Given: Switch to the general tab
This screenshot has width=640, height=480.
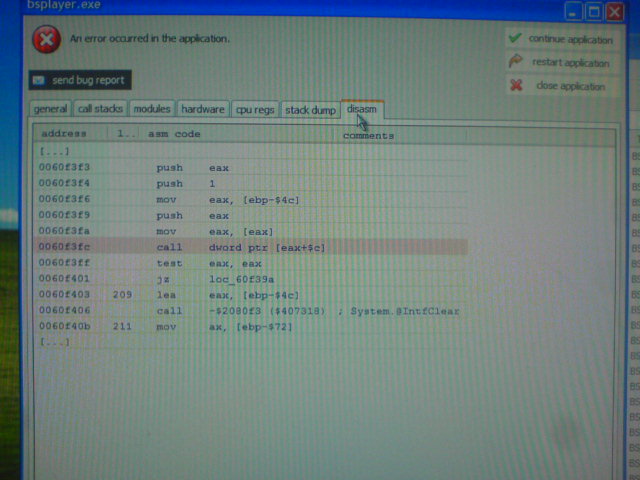Looking at the screenshot, I should point(50,109).
